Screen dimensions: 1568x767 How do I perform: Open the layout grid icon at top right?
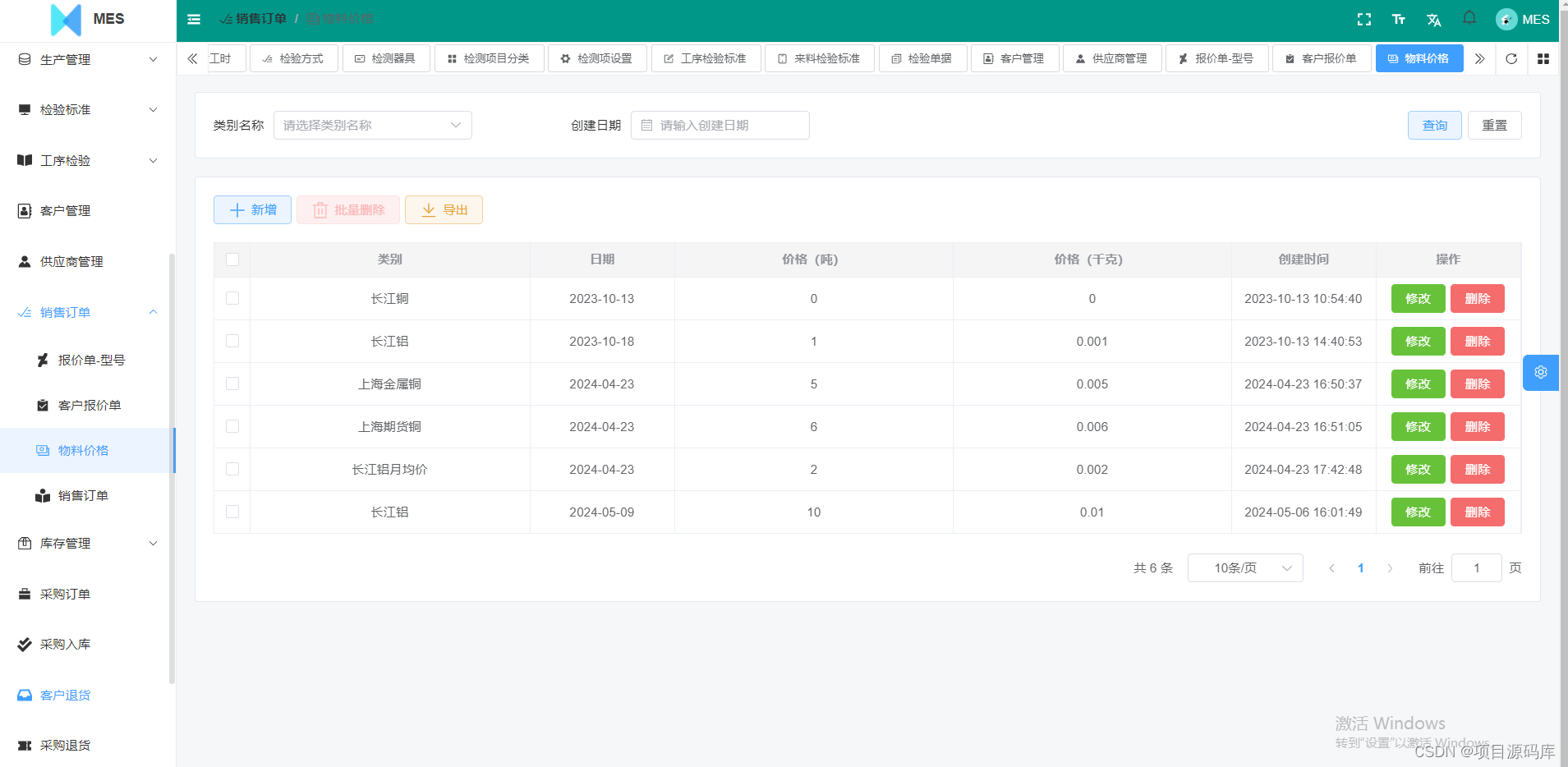tap(1543, 58)
